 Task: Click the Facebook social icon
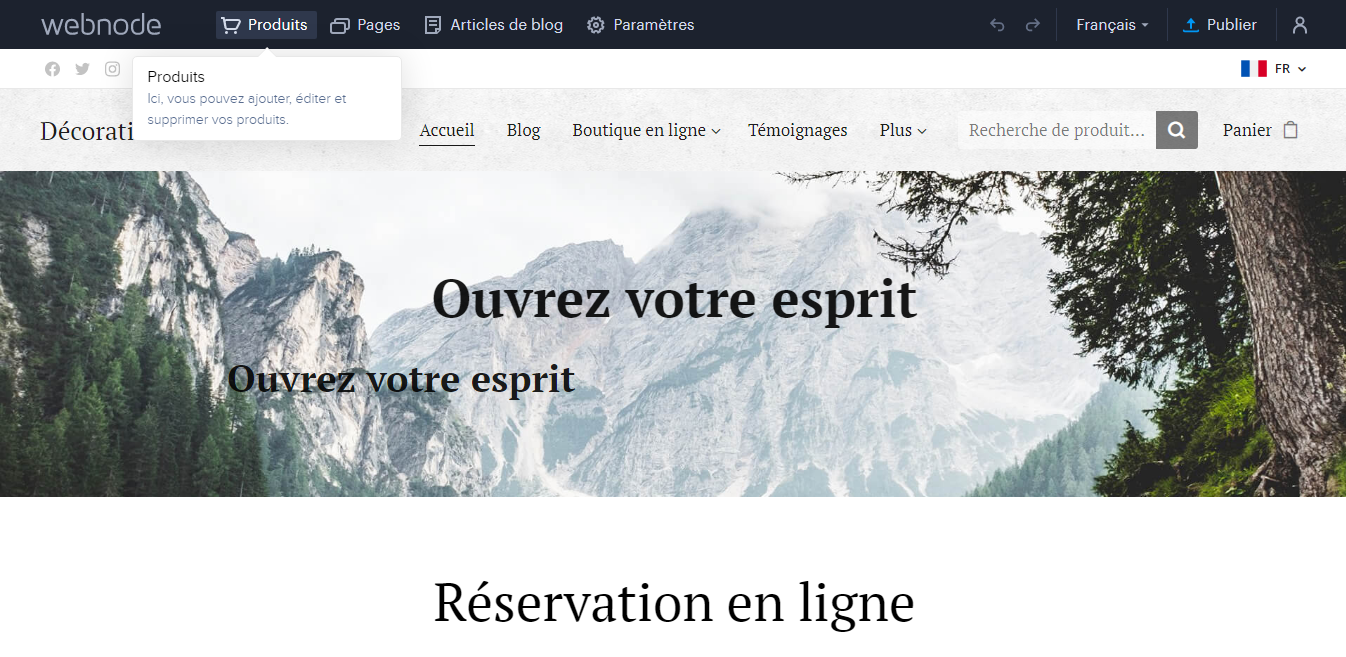pos(52,69)
